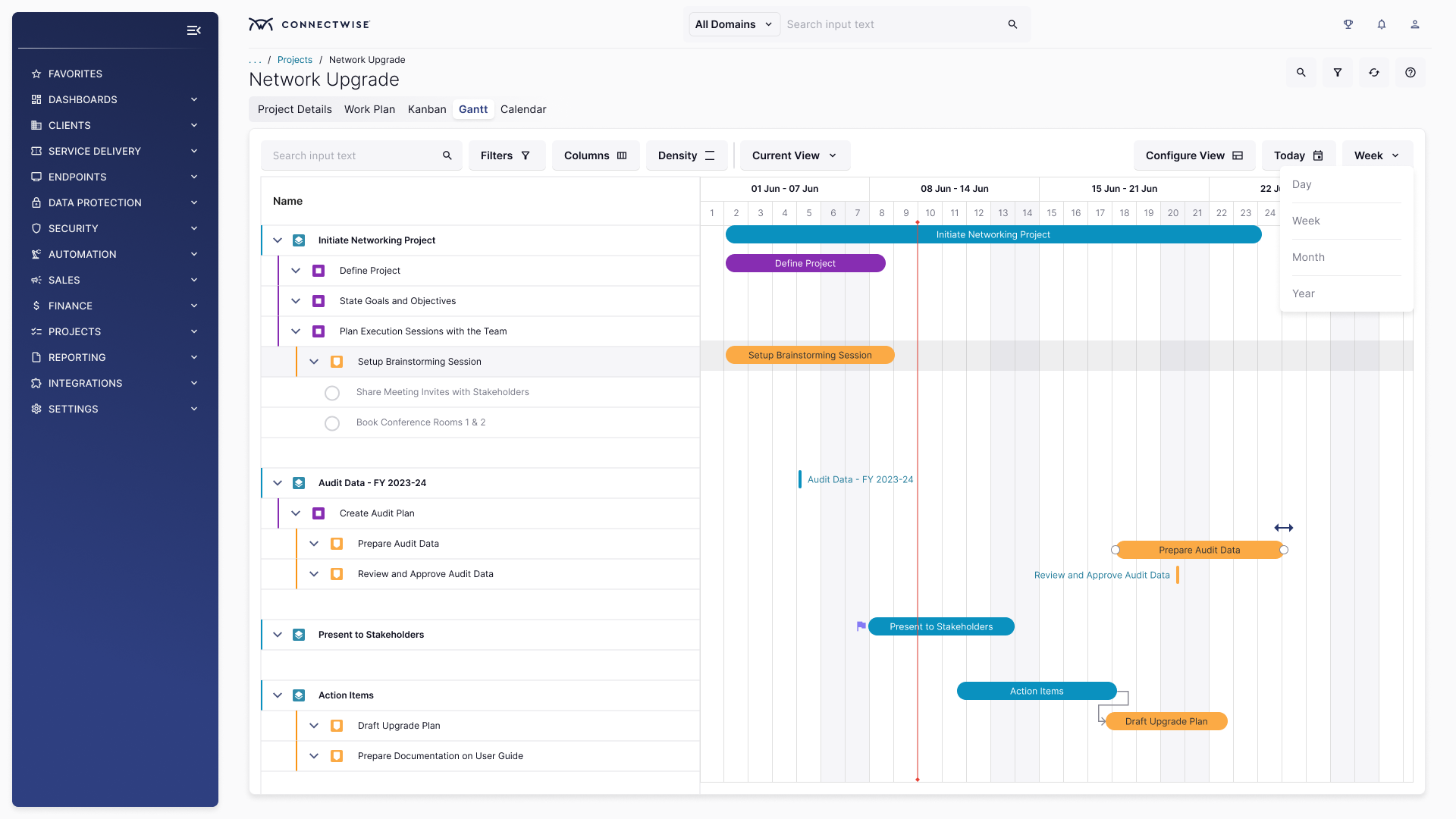
Task: Click the milestone flag on Present to Stakeholders
Action: point(861,626)
